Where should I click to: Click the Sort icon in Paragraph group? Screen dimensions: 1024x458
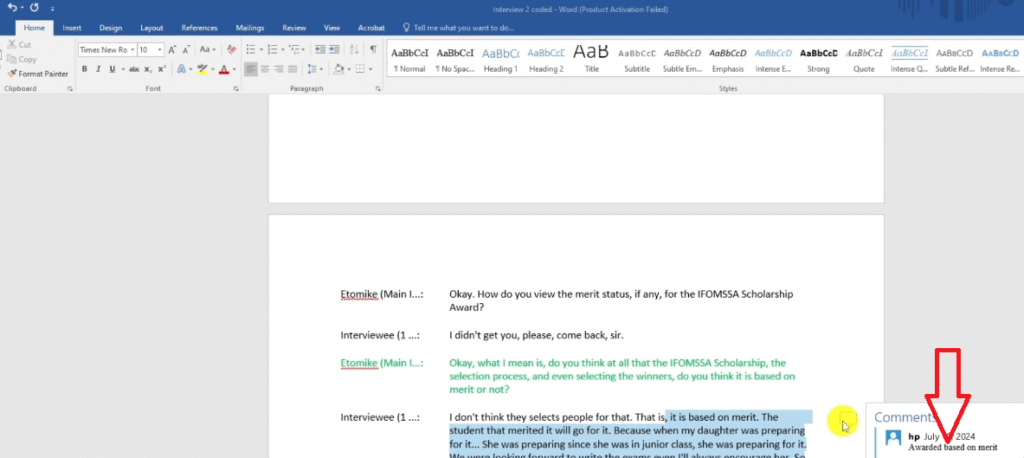click(x=353, y=49)
